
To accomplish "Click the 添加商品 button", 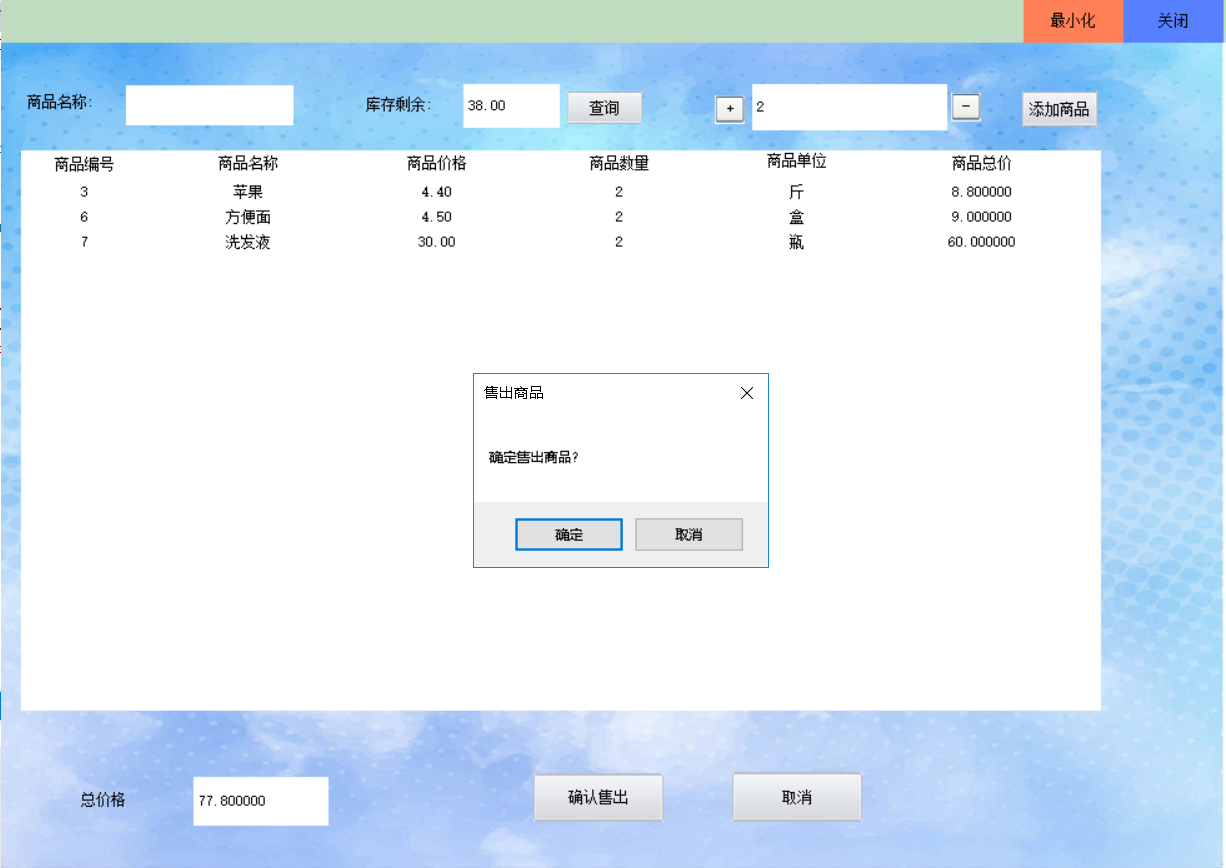I will pos(1058,109).
